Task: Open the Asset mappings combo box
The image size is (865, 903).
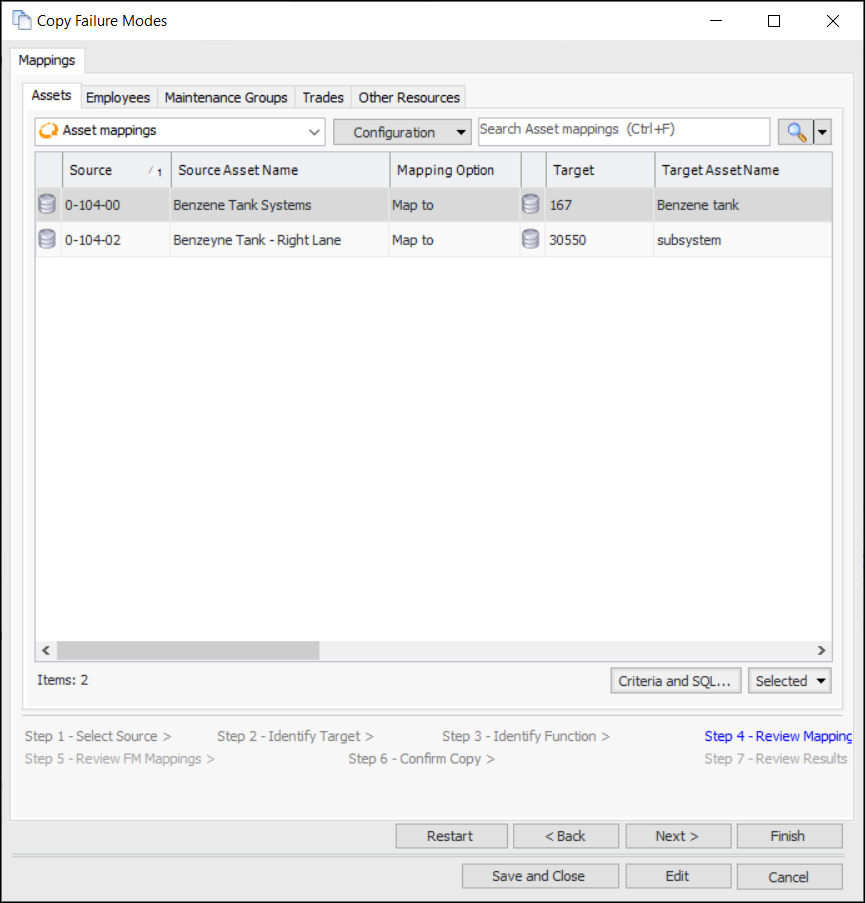Action: (x=180, y=131)
